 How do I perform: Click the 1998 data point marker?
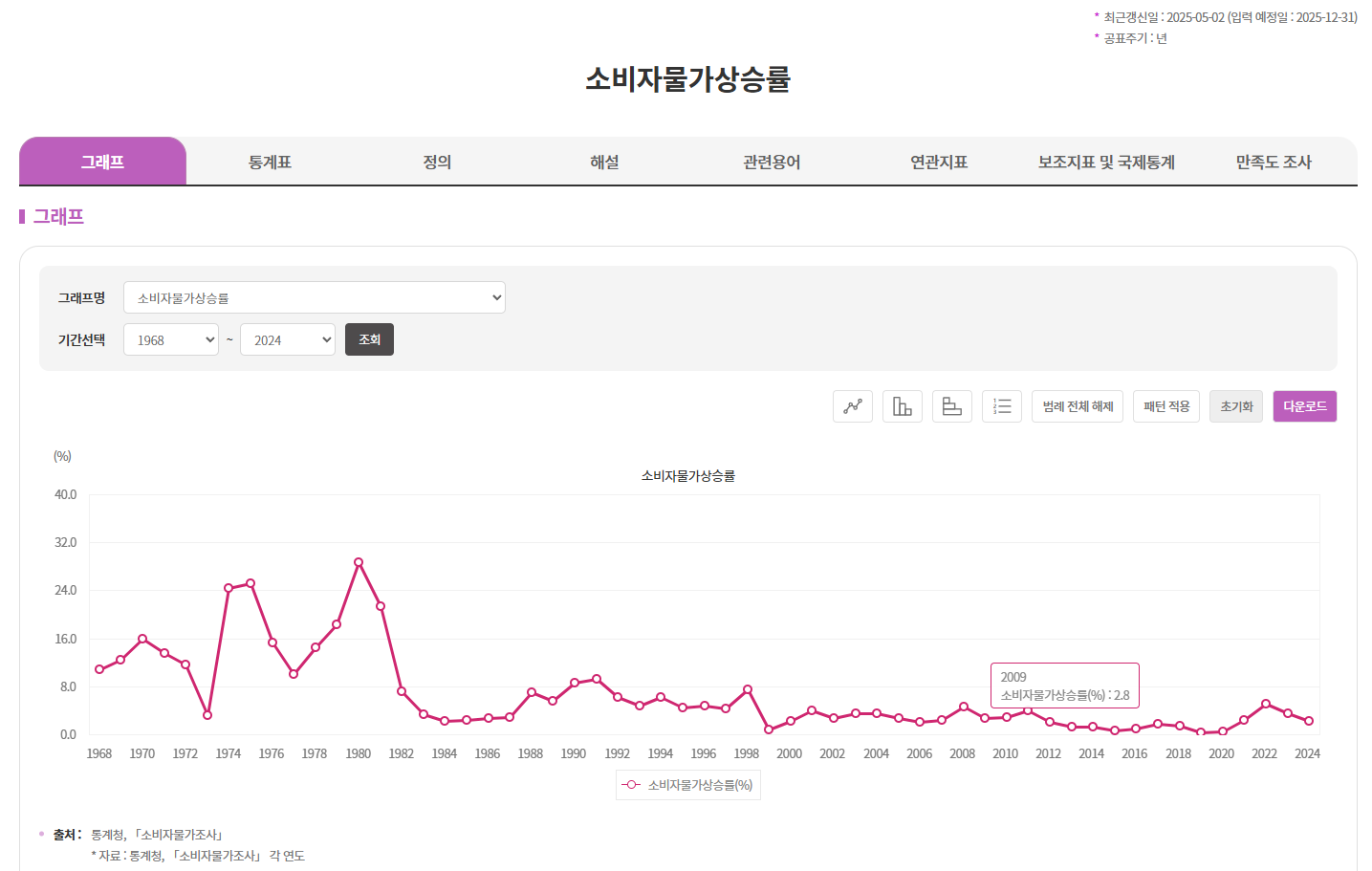pyautogui.click(x=748, y=689)
